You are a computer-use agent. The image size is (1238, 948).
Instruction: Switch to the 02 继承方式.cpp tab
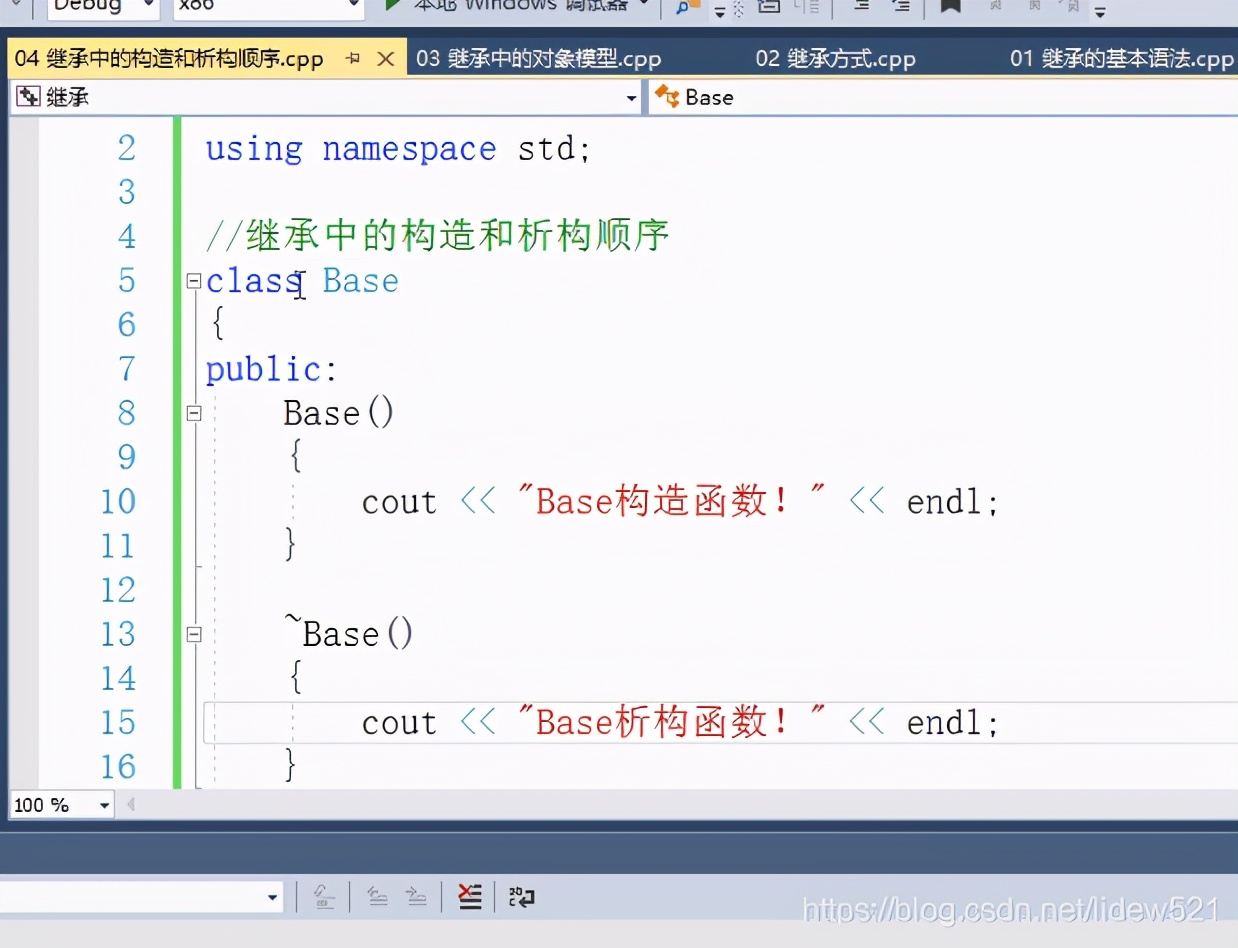coord(838,58)
